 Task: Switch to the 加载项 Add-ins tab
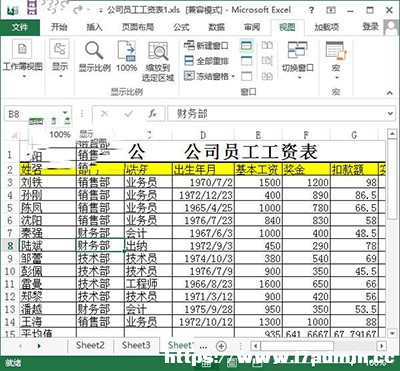(x=326, y=27)
